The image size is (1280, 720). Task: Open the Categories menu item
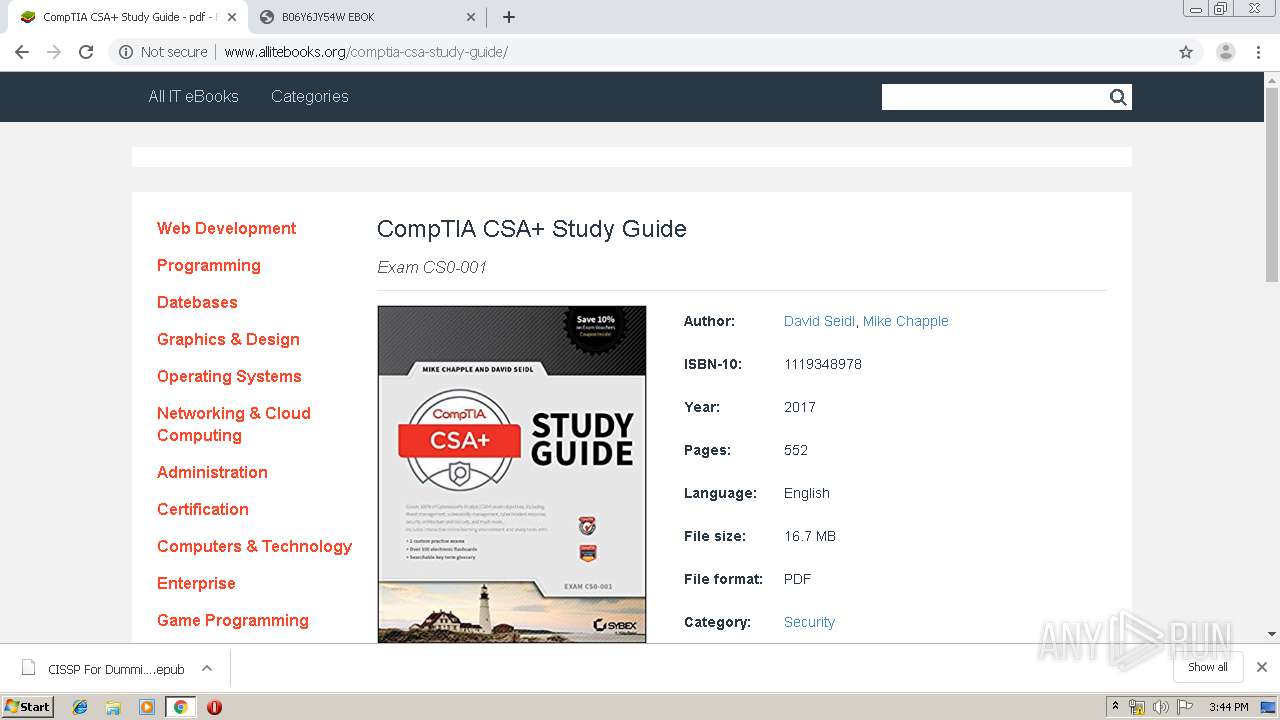click(310, 96)
